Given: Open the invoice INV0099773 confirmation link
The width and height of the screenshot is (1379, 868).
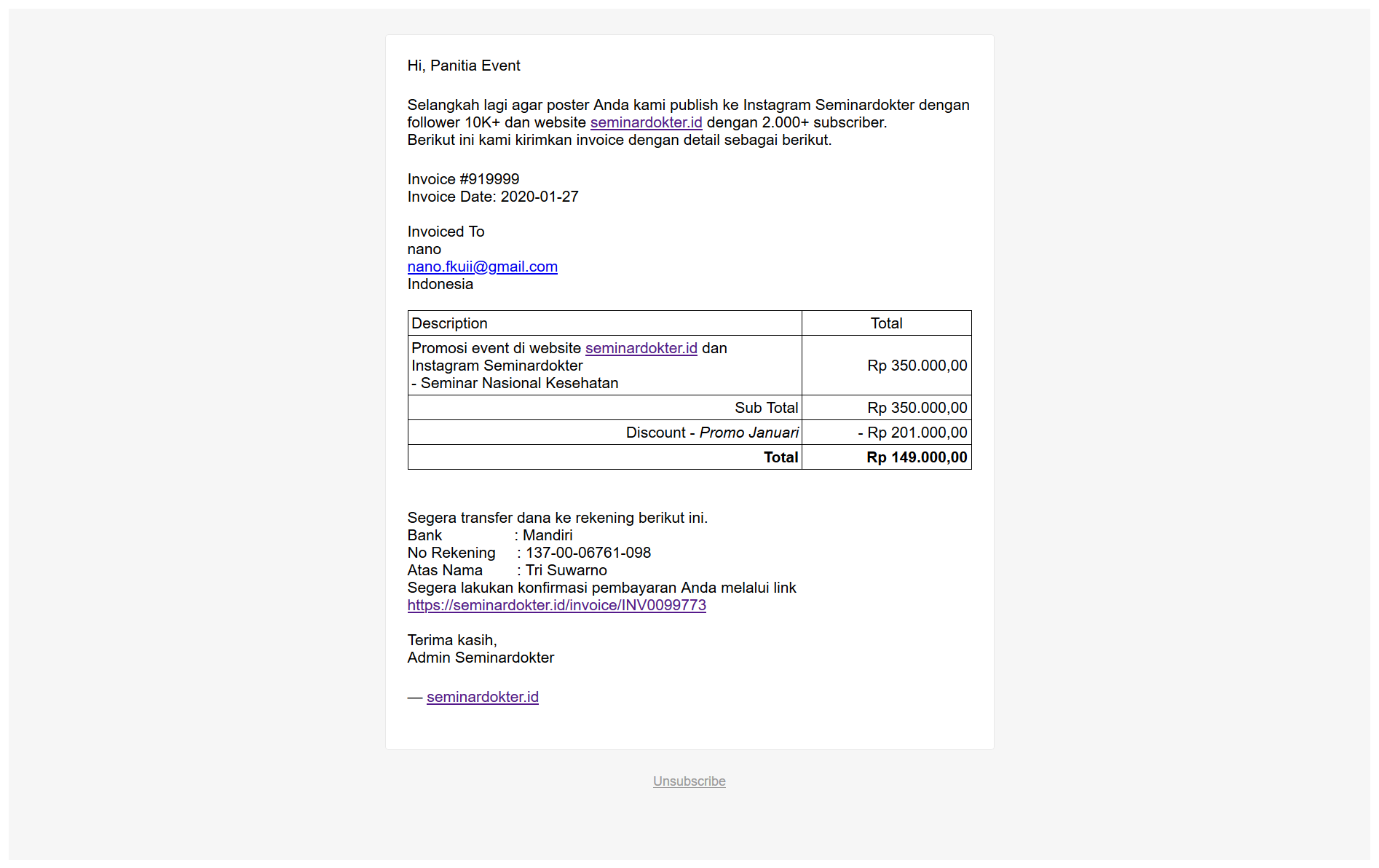Looking at the screenshot, I should click(x=556, y=605).
